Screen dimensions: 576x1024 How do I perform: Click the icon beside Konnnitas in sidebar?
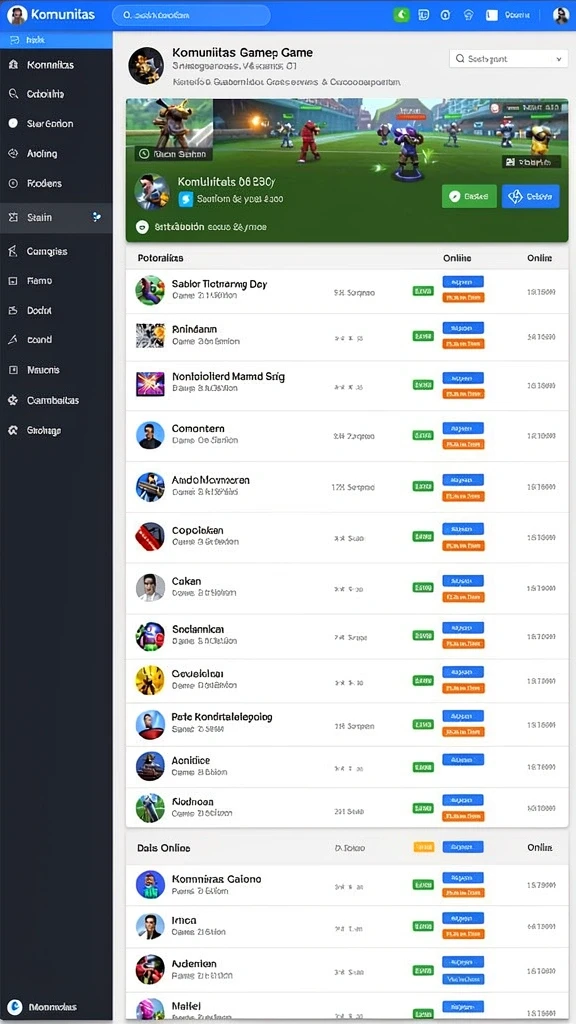[13, 65]
